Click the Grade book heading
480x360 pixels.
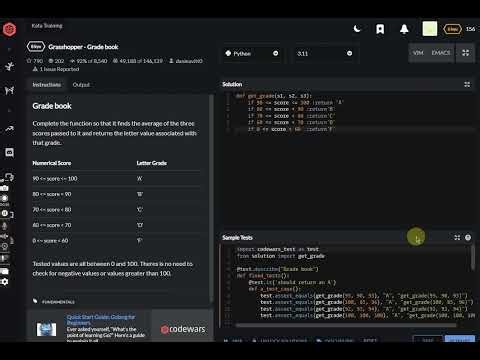pos(52,106)
